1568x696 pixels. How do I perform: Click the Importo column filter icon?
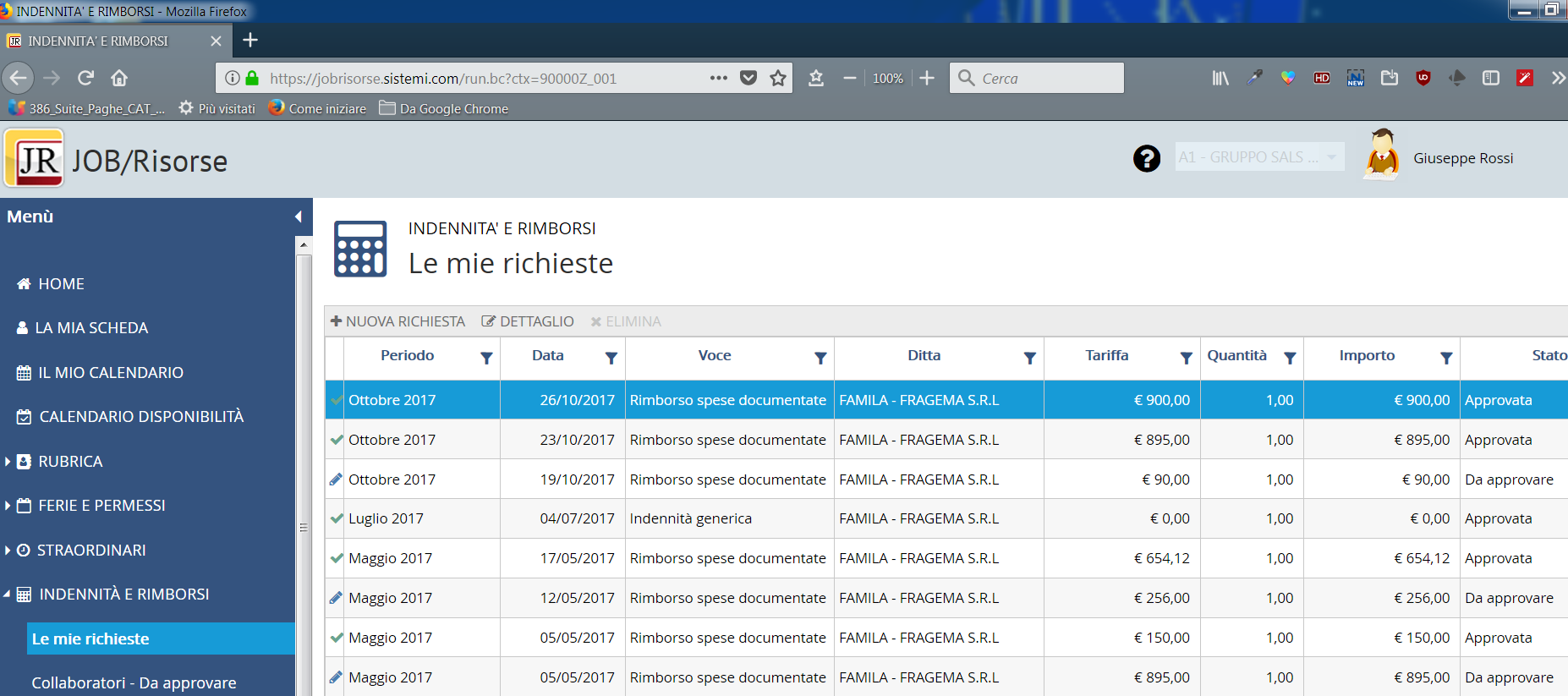pyautogui.click(x=1446, y=358)
